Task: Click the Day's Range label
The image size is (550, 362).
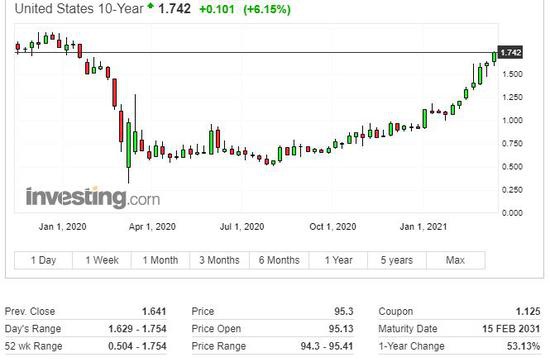Action: click(x=33, y=329)
